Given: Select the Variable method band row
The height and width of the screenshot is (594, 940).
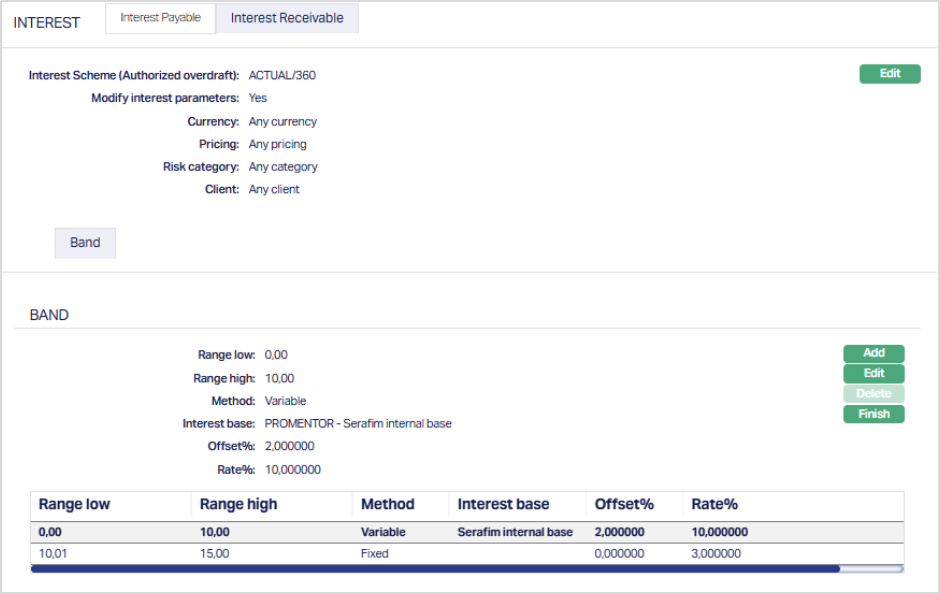Looking at the screenshot, I should coord(383,532).
